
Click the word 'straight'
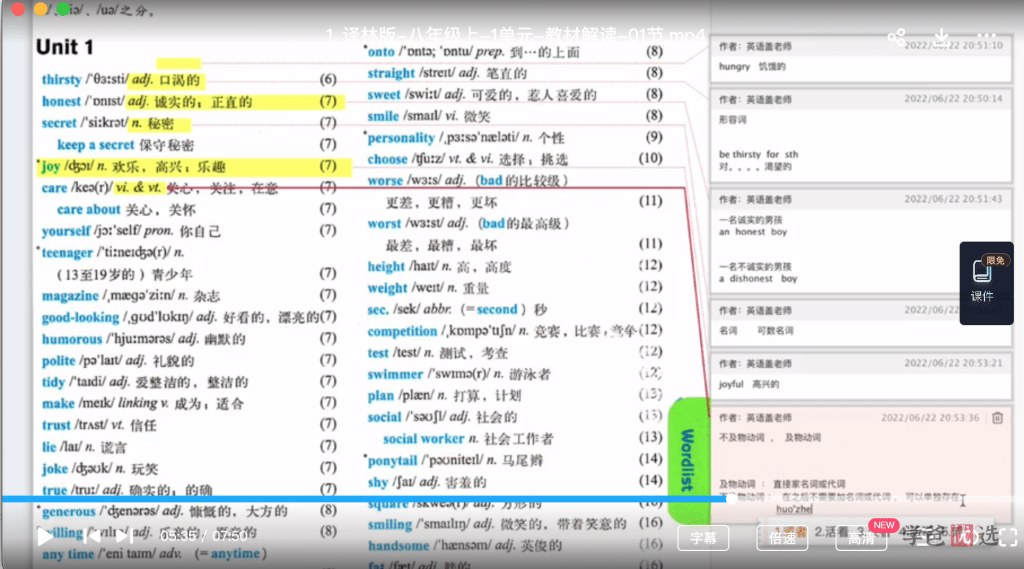(391, 73)
